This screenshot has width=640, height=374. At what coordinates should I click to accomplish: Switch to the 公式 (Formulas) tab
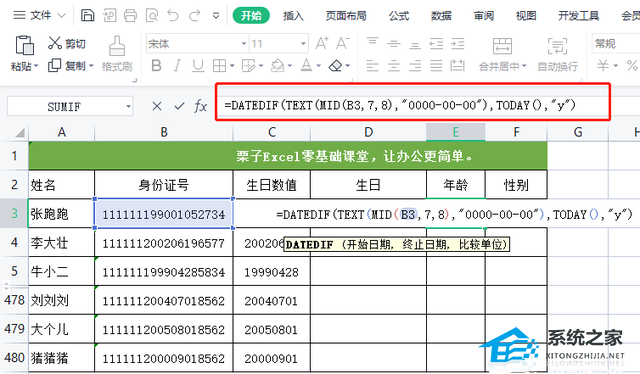pos(398,16)
